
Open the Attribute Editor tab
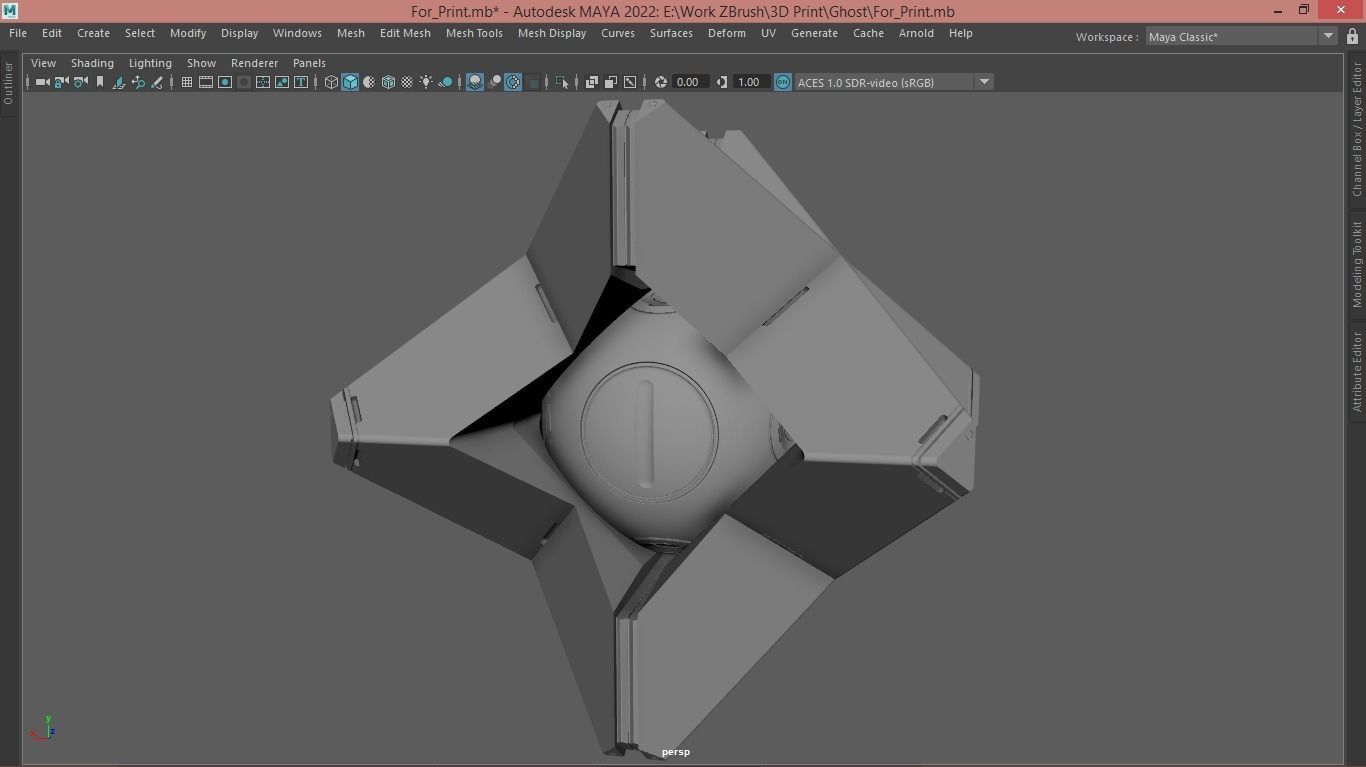pos(1357,371)
